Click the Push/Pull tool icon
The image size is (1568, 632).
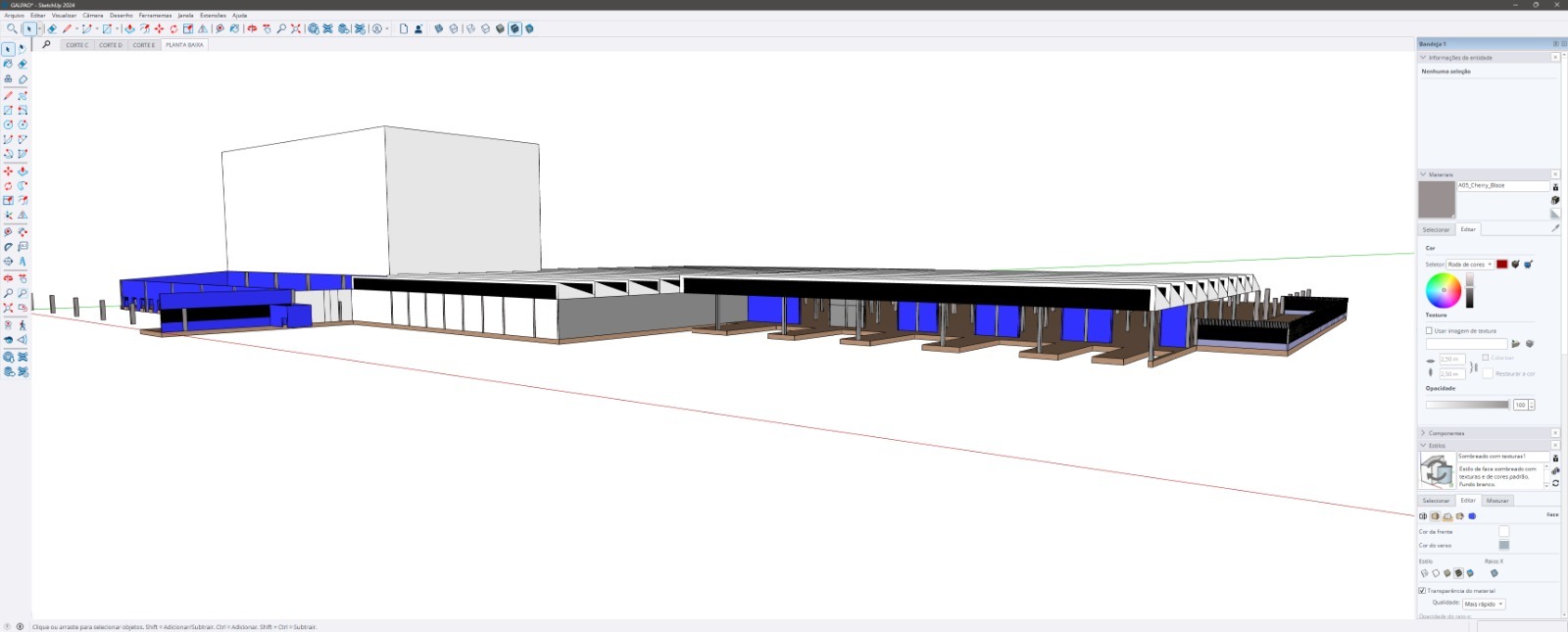click(x=129, y=29)
